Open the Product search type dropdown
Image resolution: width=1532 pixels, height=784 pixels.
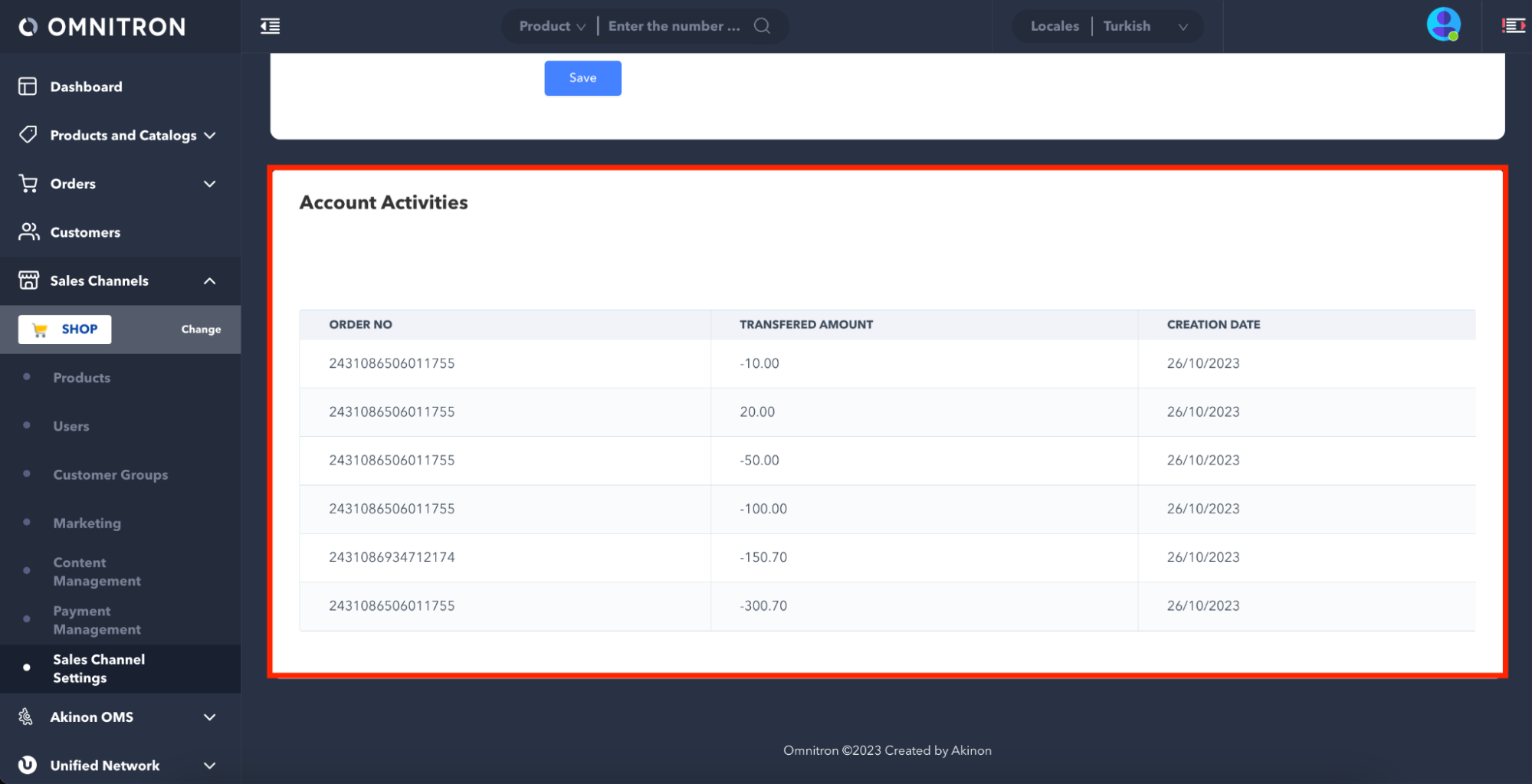tap(552, 26)
